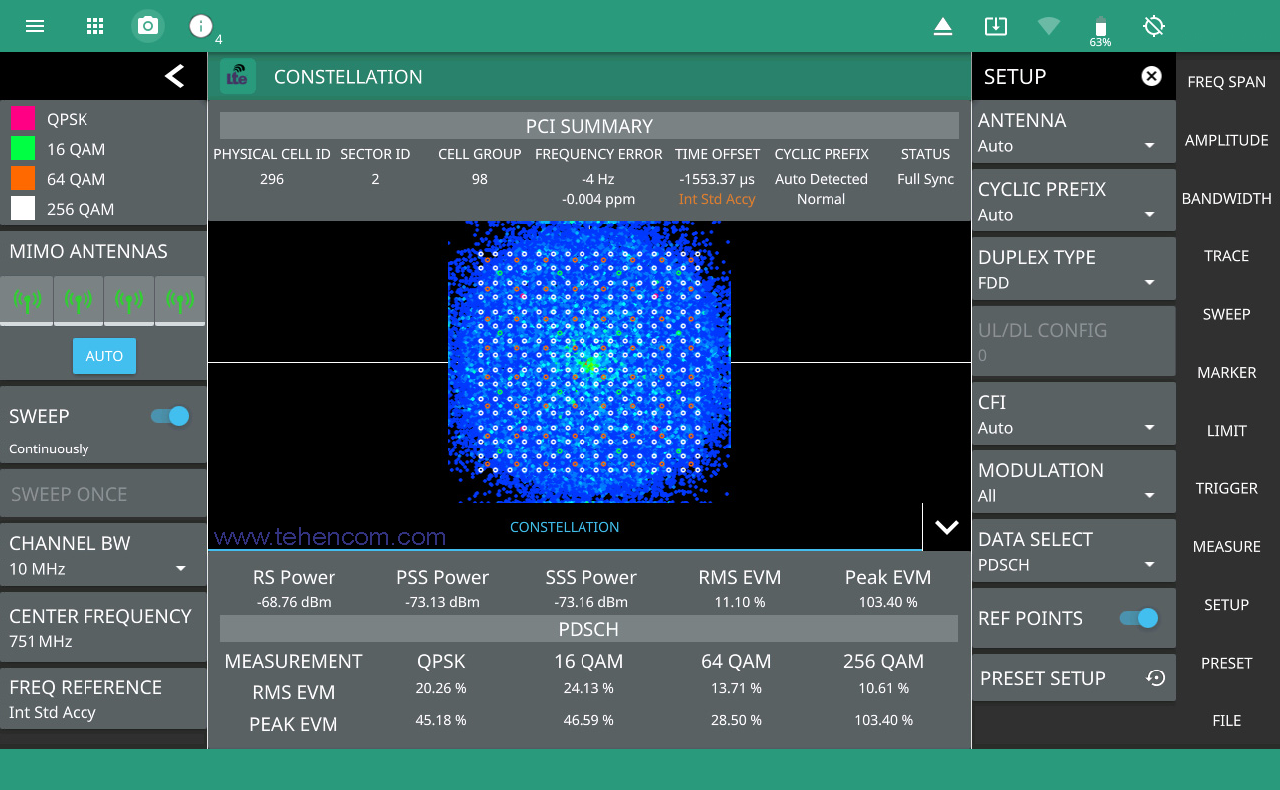Select the first MIMO antenna icon
Viewport: 1280px width, 790px height.
point(28,300)
